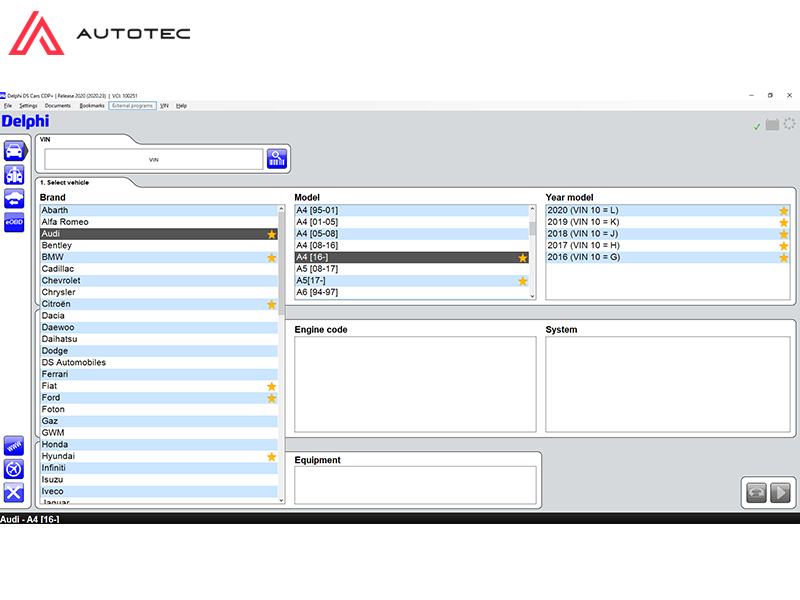Click the dotted circle status icon
The image size is (800, 600).
(x=789, y=123)
